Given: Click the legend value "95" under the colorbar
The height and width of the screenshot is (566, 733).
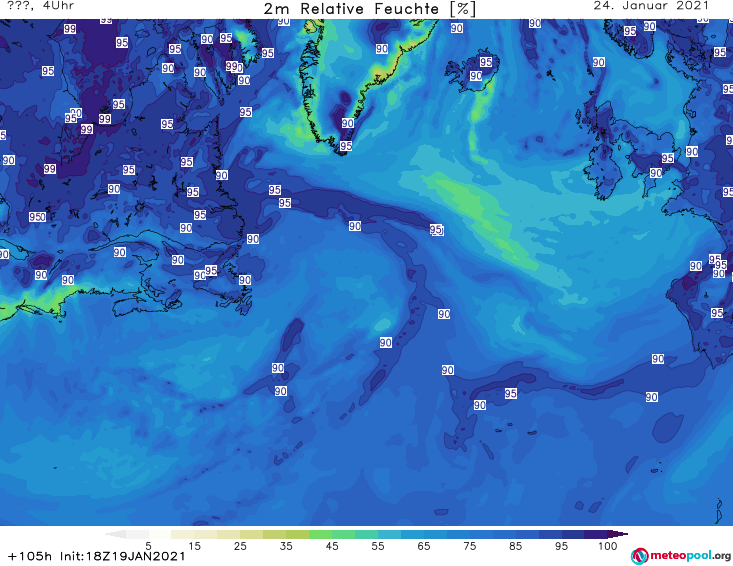Looking at the screenshot, I should pyautogui.click(x=561, y=546).
